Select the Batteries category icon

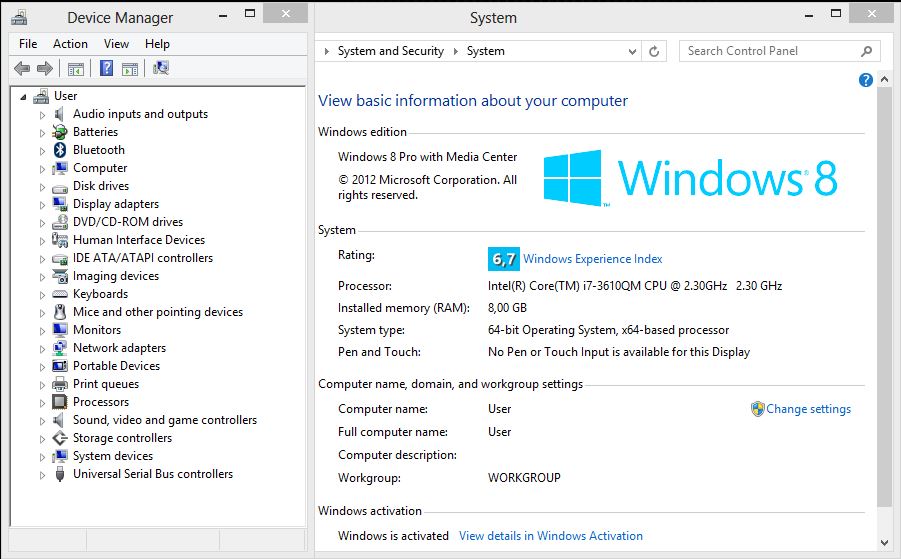tap(60, 132)
